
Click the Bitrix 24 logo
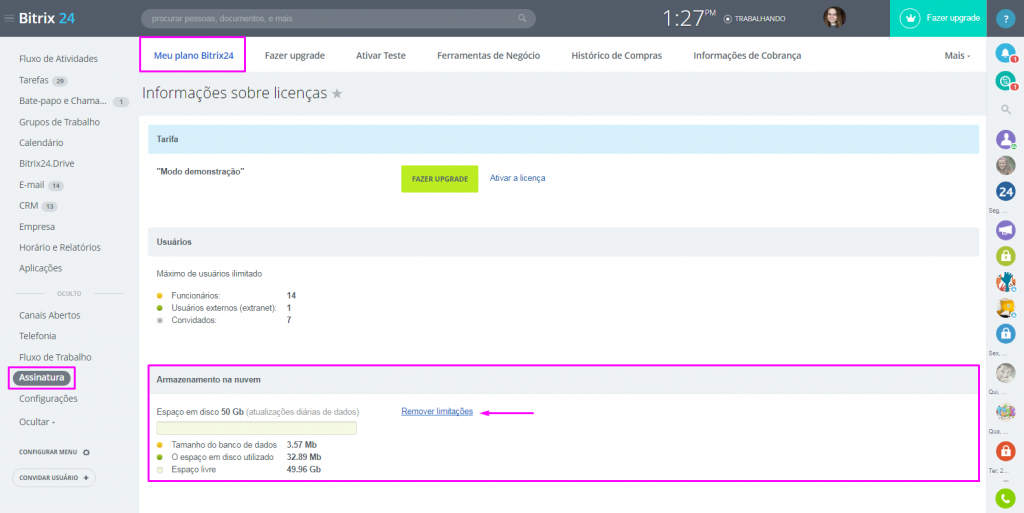click(x=46, y=18)
